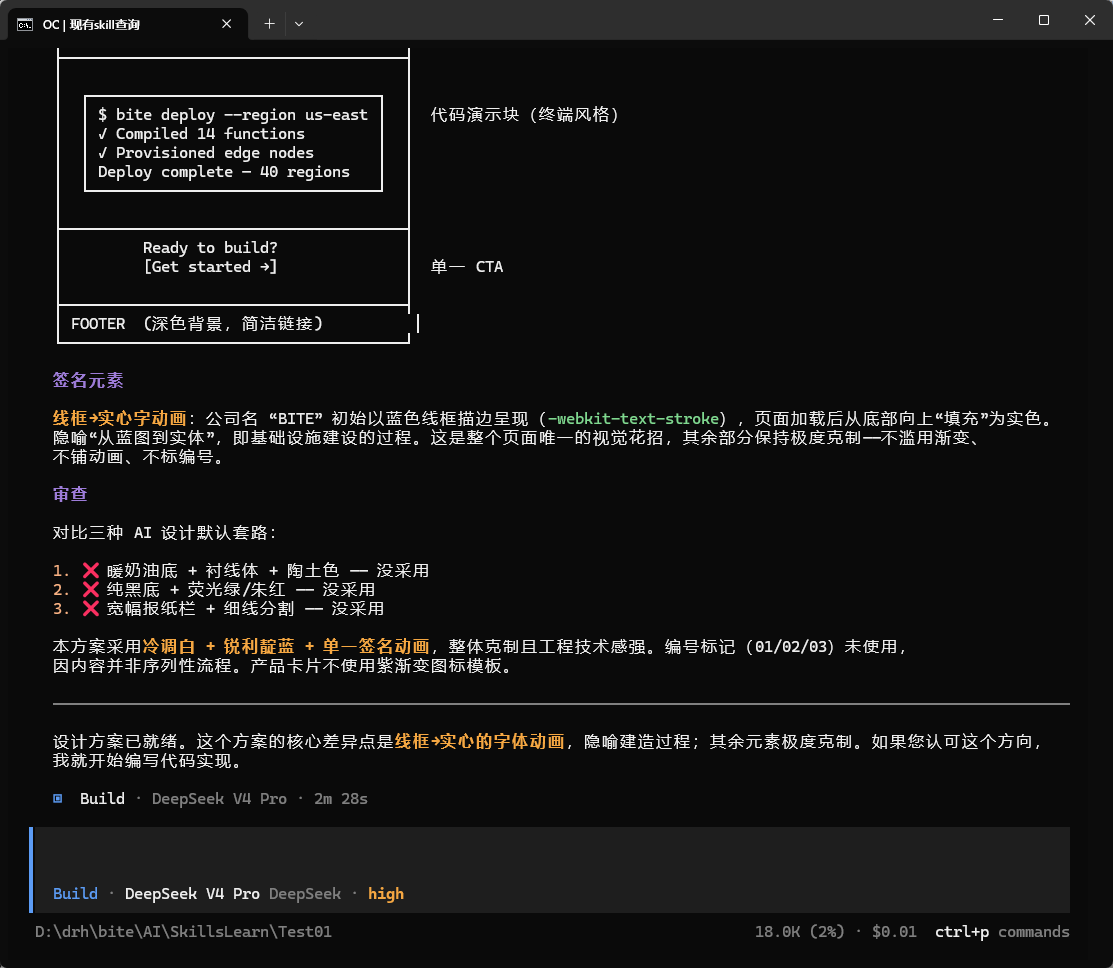1113x968 pixels.
Task: Click '[Get started →]' in the mockup
Action: pyautogui.click(x=210, y=267)
